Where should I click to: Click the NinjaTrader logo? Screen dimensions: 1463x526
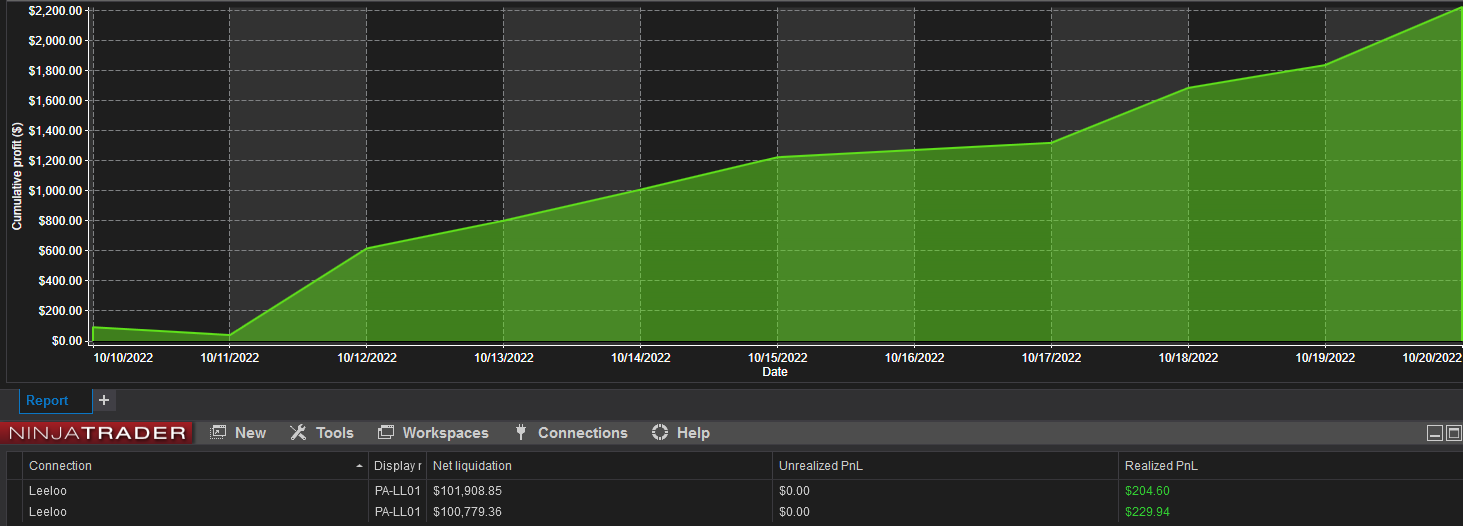click(97, 433)
